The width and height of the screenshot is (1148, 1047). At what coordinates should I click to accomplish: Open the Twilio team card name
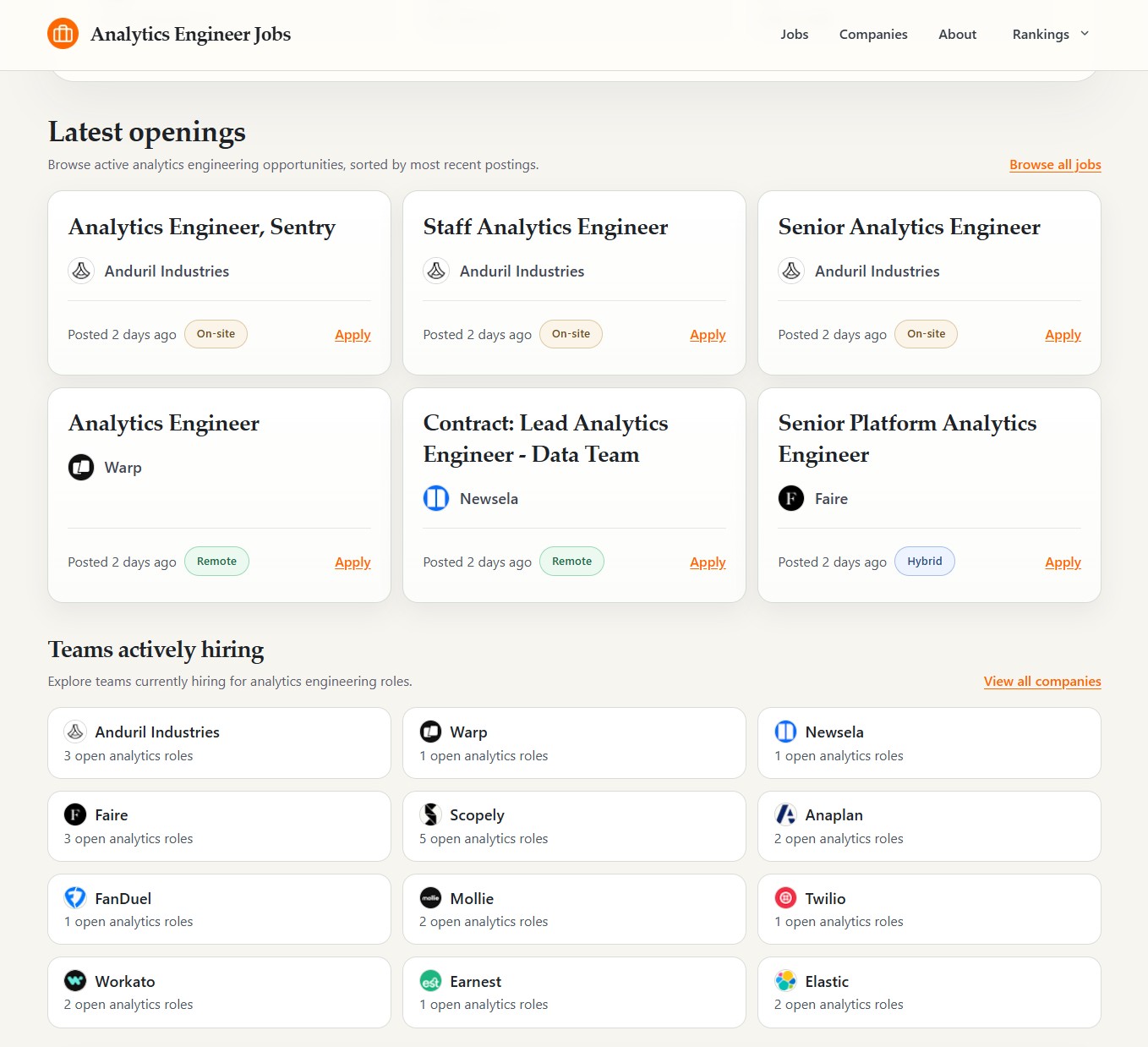(x=825, y=899)
